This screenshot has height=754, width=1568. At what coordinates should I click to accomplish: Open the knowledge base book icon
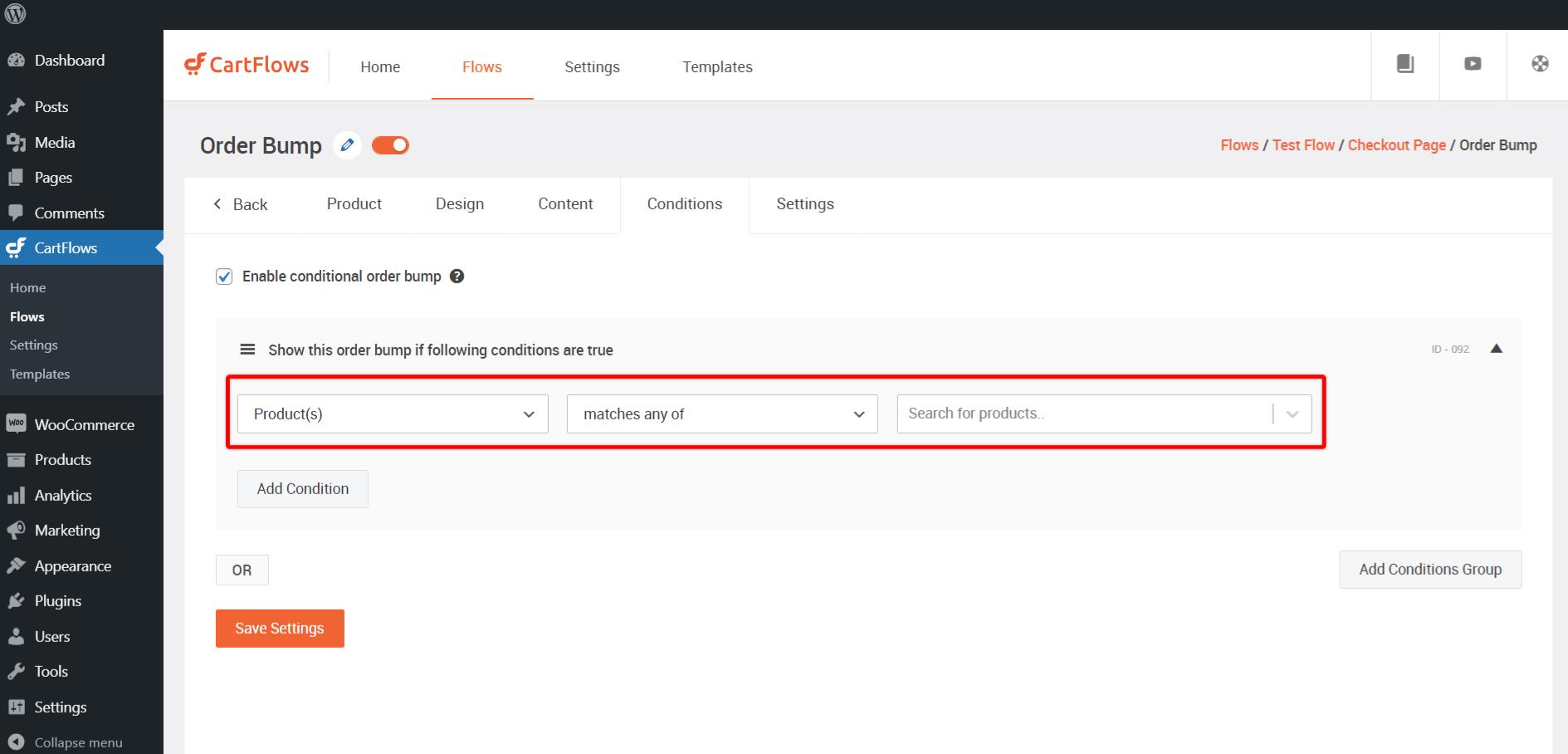click(1404, 64)
